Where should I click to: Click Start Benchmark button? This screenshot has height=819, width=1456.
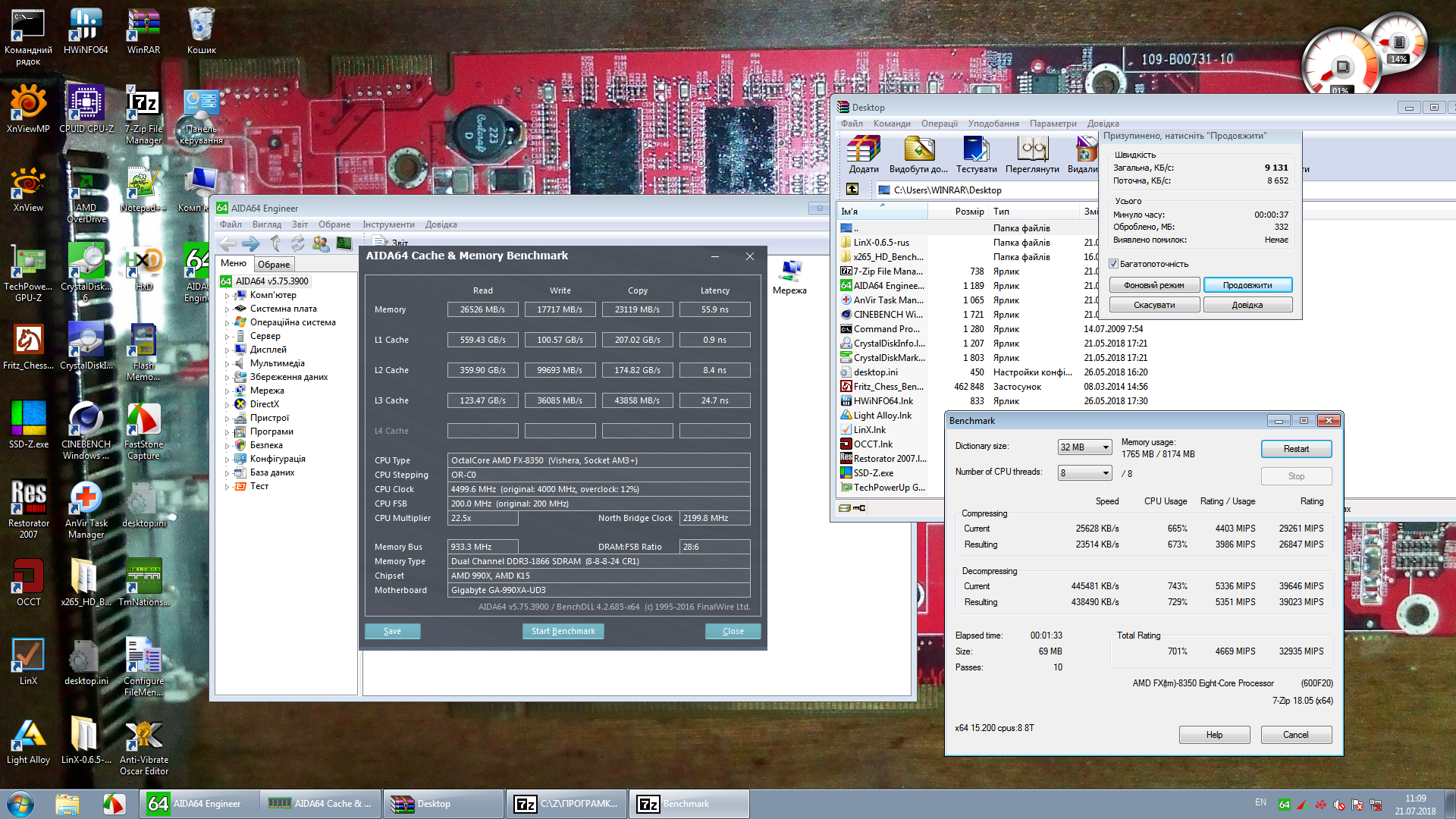pos(563,631)
